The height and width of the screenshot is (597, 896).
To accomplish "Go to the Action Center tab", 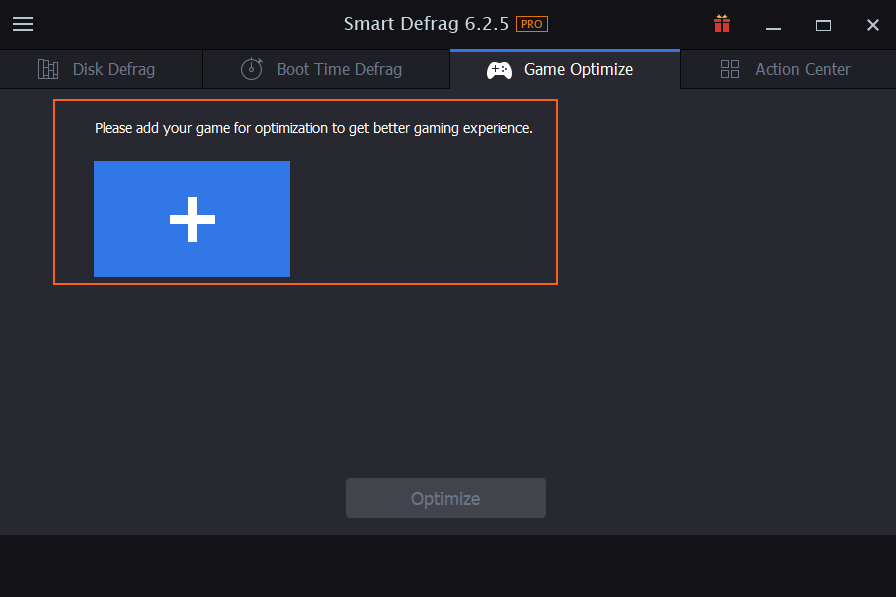I will tap(788, 69).
